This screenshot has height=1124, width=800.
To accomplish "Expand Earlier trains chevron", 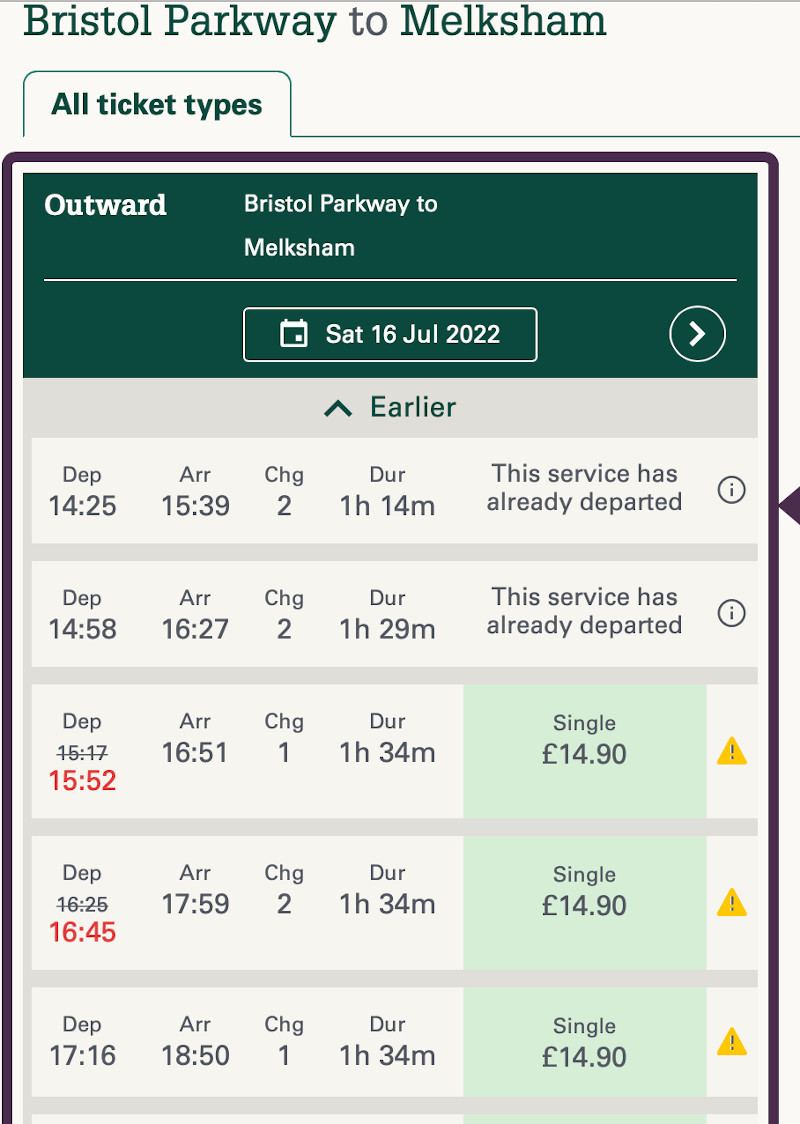I will [x=339, y=408].
